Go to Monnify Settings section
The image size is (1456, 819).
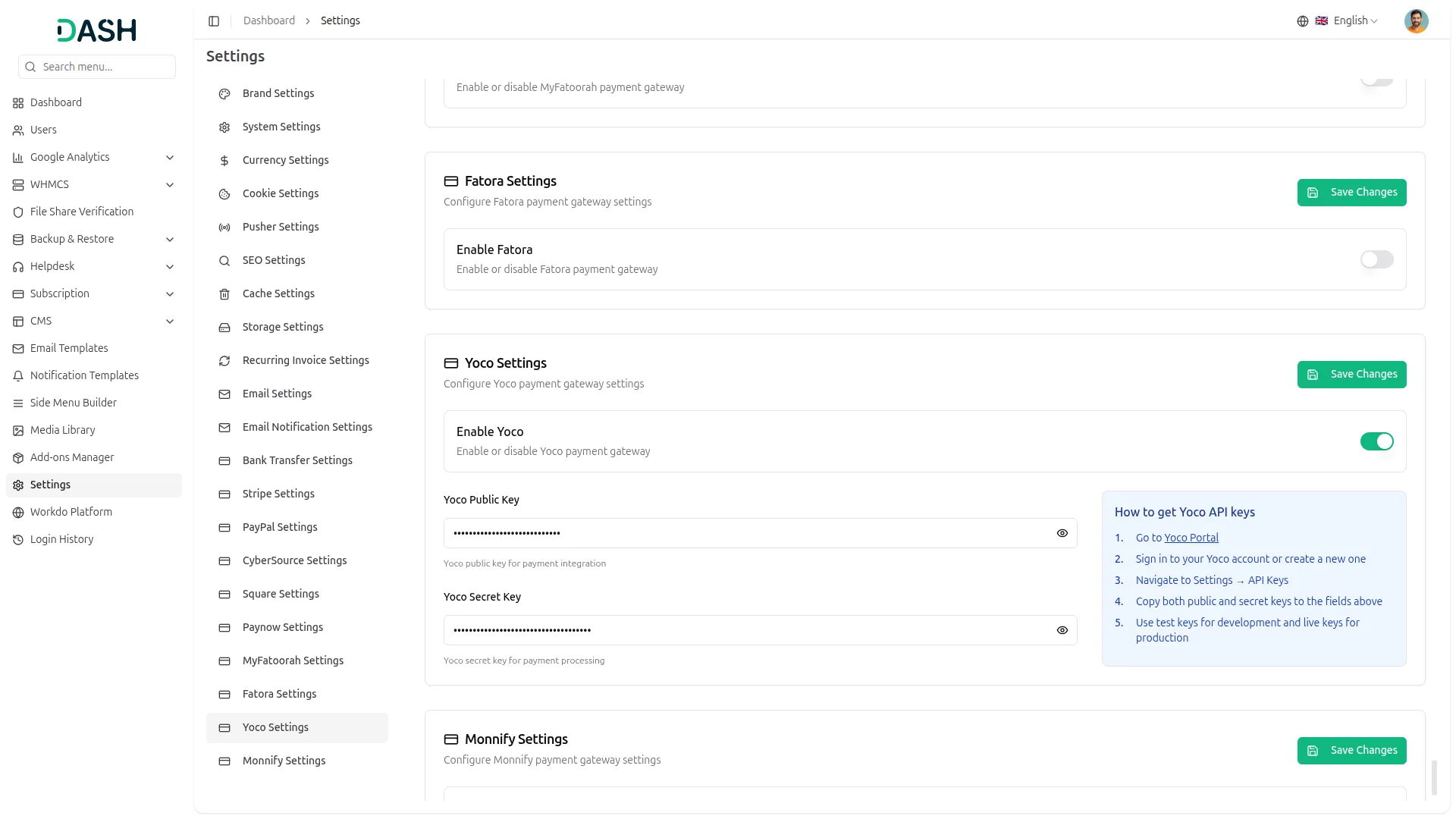(x=297, y=761)
